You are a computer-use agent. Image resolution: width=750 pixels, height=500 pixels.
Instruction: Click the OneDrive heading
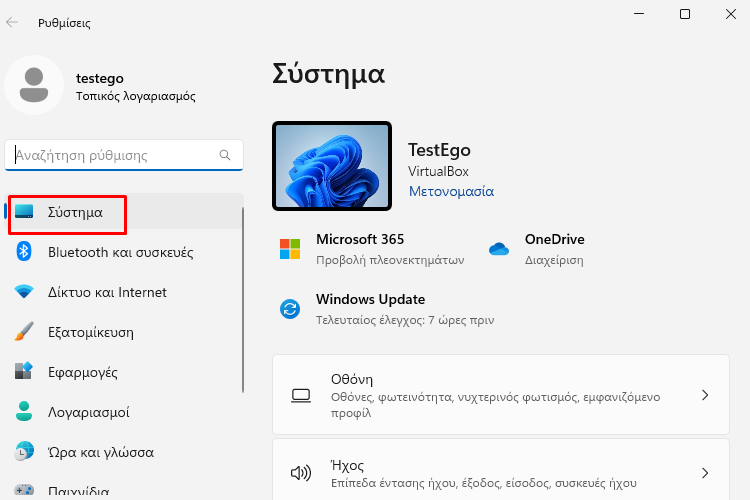click(x=554, y=239)
